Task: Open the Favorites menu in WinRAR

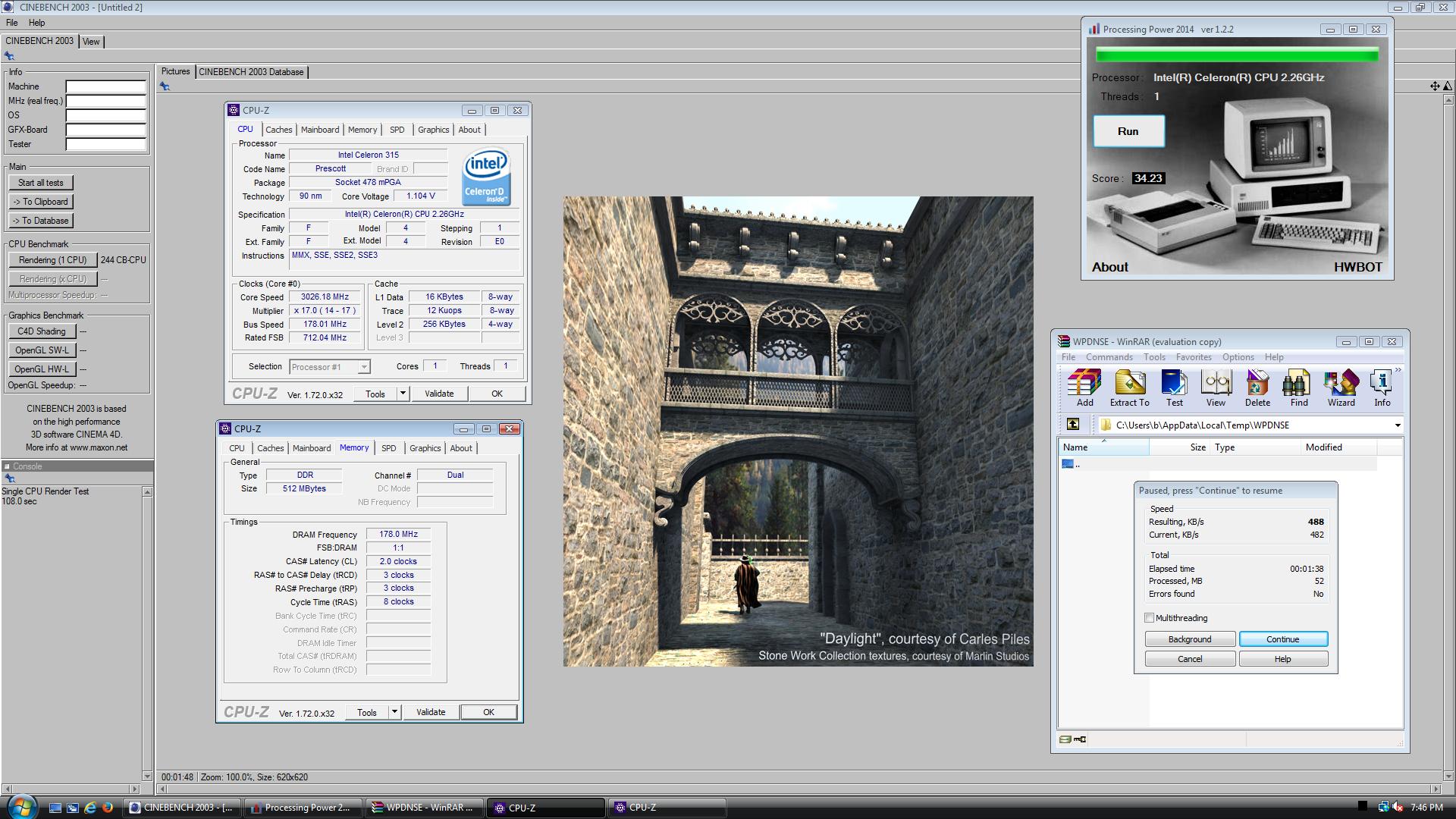Action: pos(1193,357)
